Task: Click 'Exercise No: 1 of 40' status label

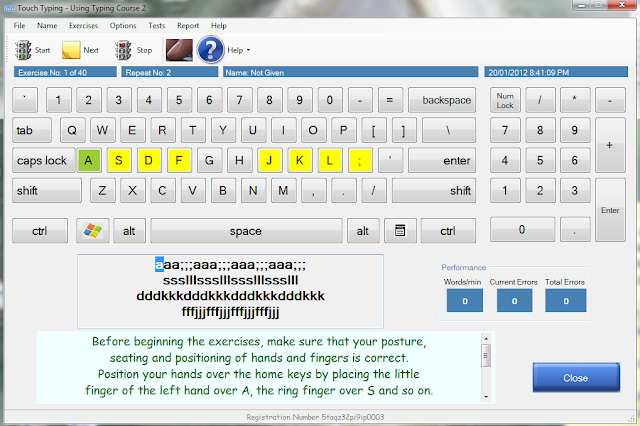Action: coord(65,72)
